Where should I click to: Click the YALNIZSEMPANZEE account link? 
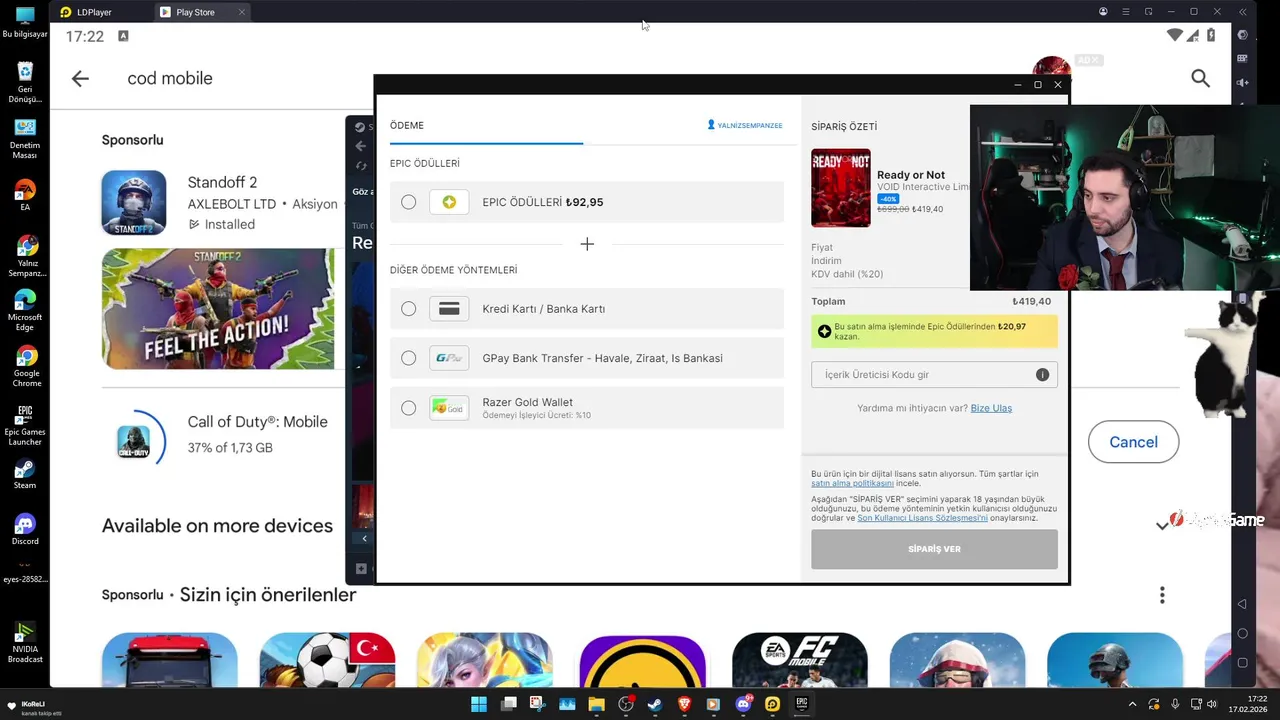pyautogui.click(x=745, y=125)
